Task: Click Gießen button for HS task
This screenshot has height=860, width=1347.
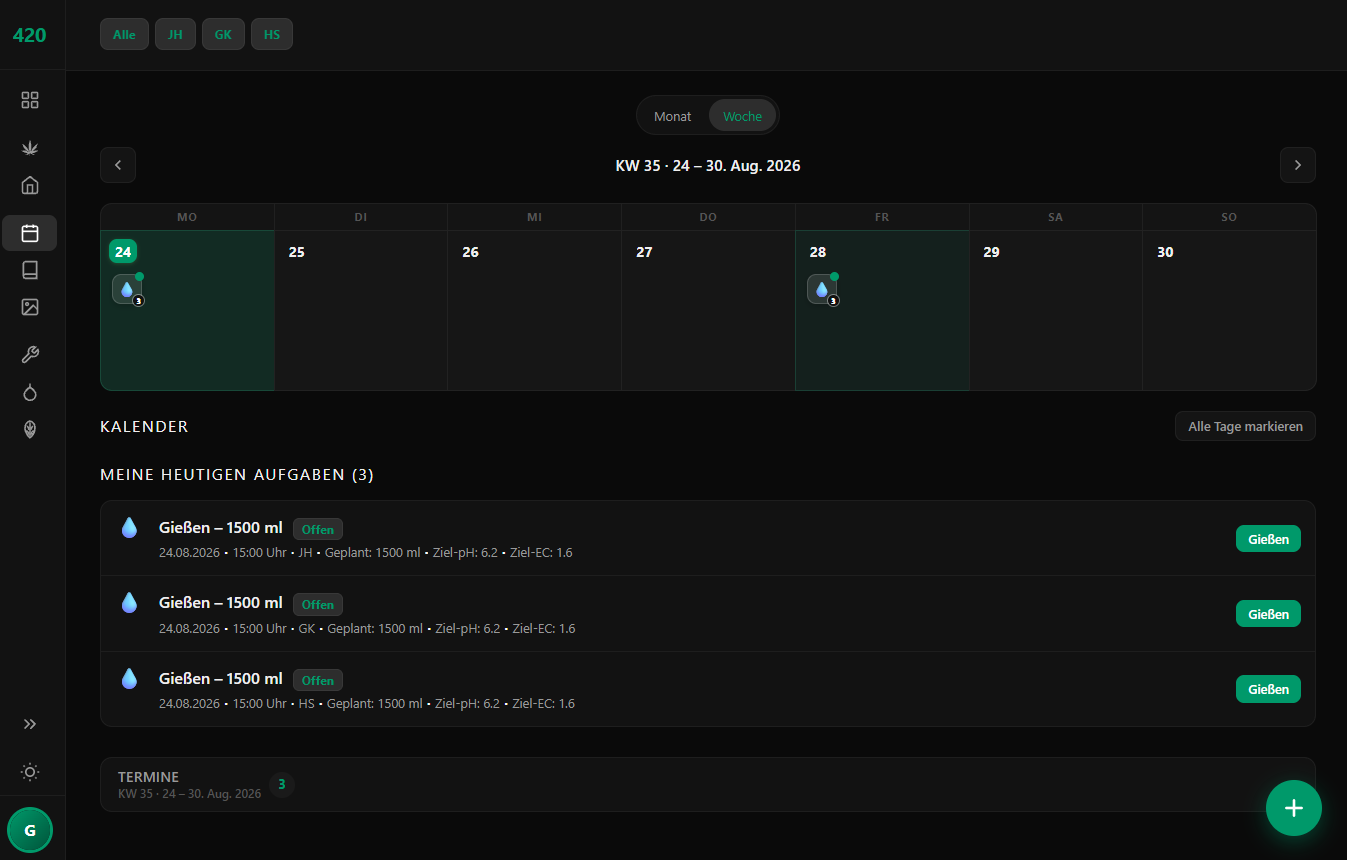Action: coord(1268,689)
